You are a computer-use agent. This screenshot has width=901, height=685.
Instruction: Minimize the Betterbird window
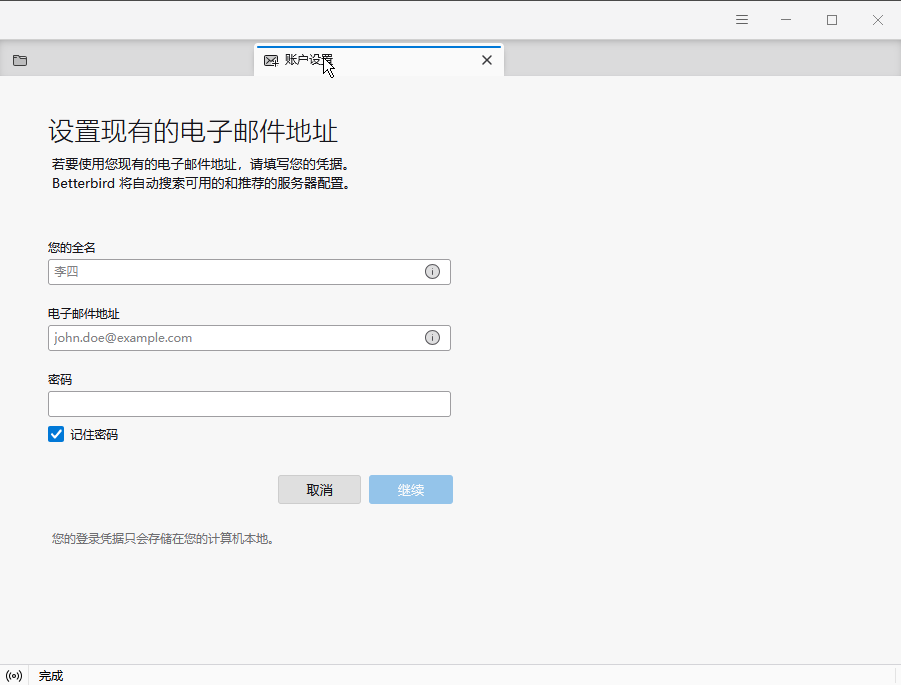786,20
